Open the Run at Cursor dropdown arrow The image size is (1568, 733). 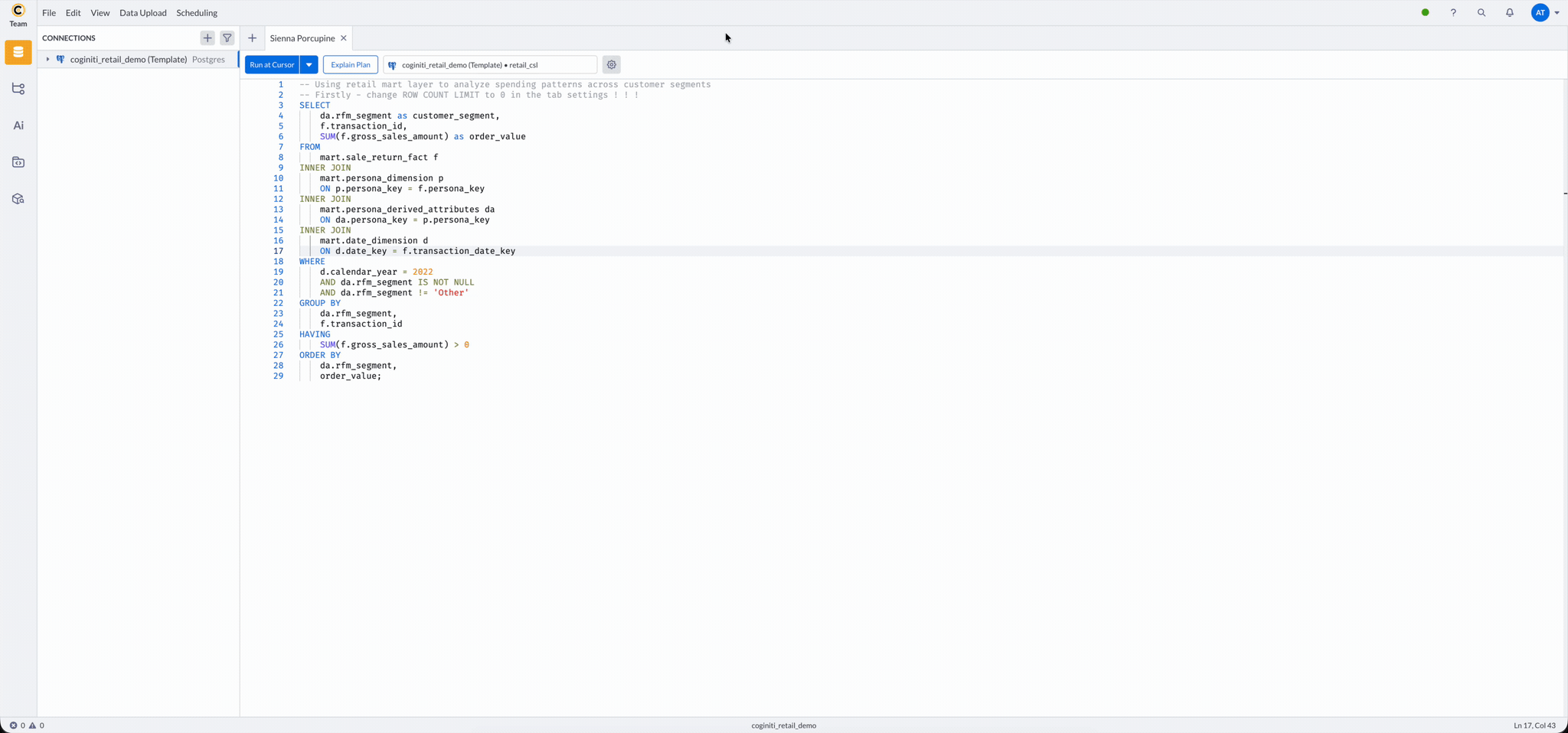309,65
